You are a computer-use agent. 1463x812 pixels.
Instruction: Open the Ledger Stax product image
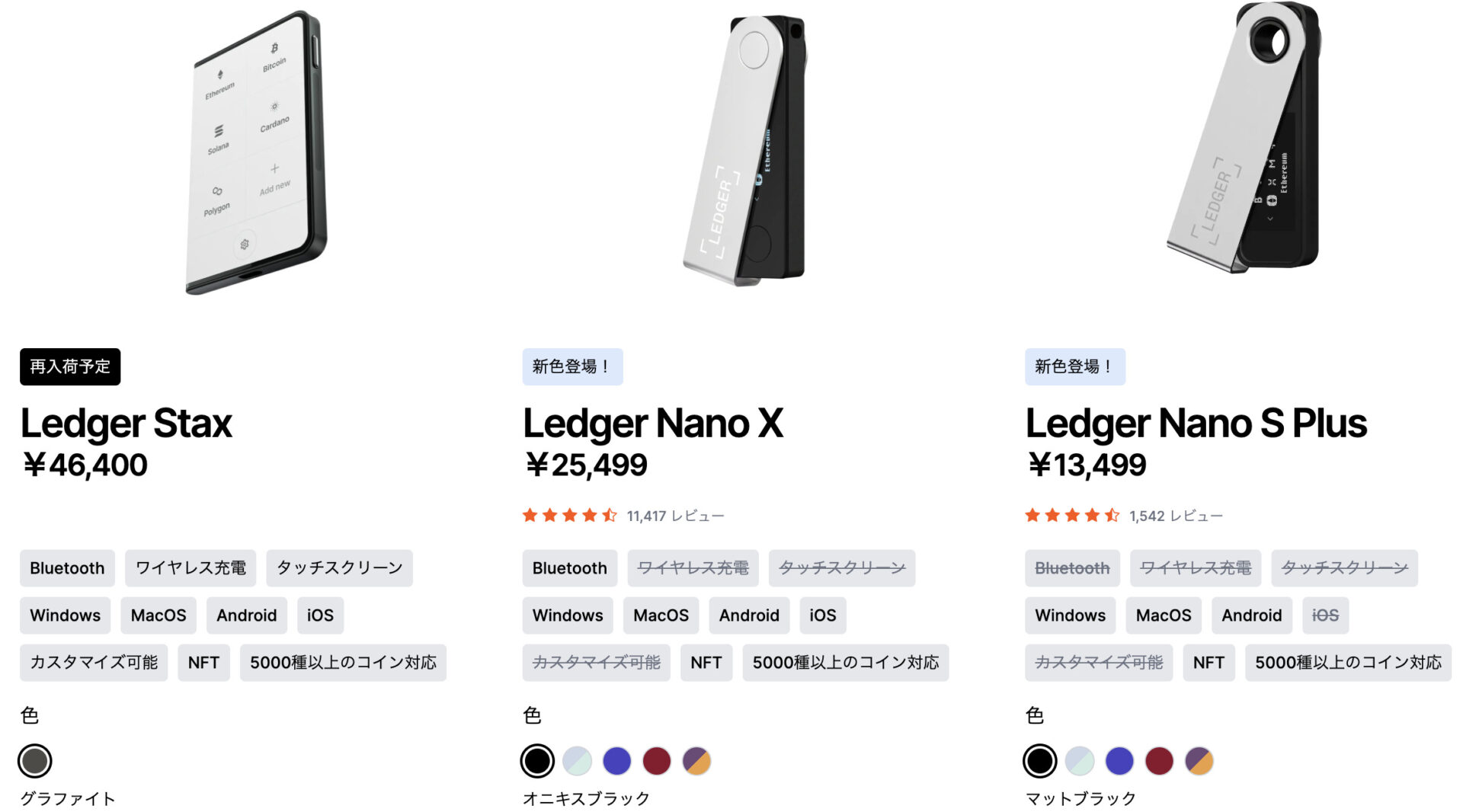[255, 152]
